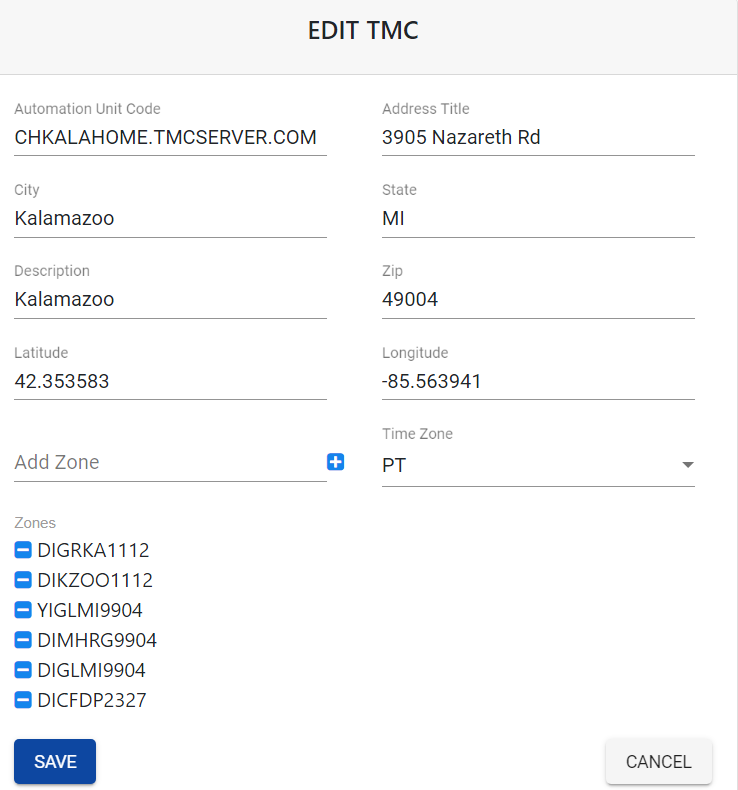Screen dimensions: 738x790
Task: Click the Zones section label
Action: [35, 523]
